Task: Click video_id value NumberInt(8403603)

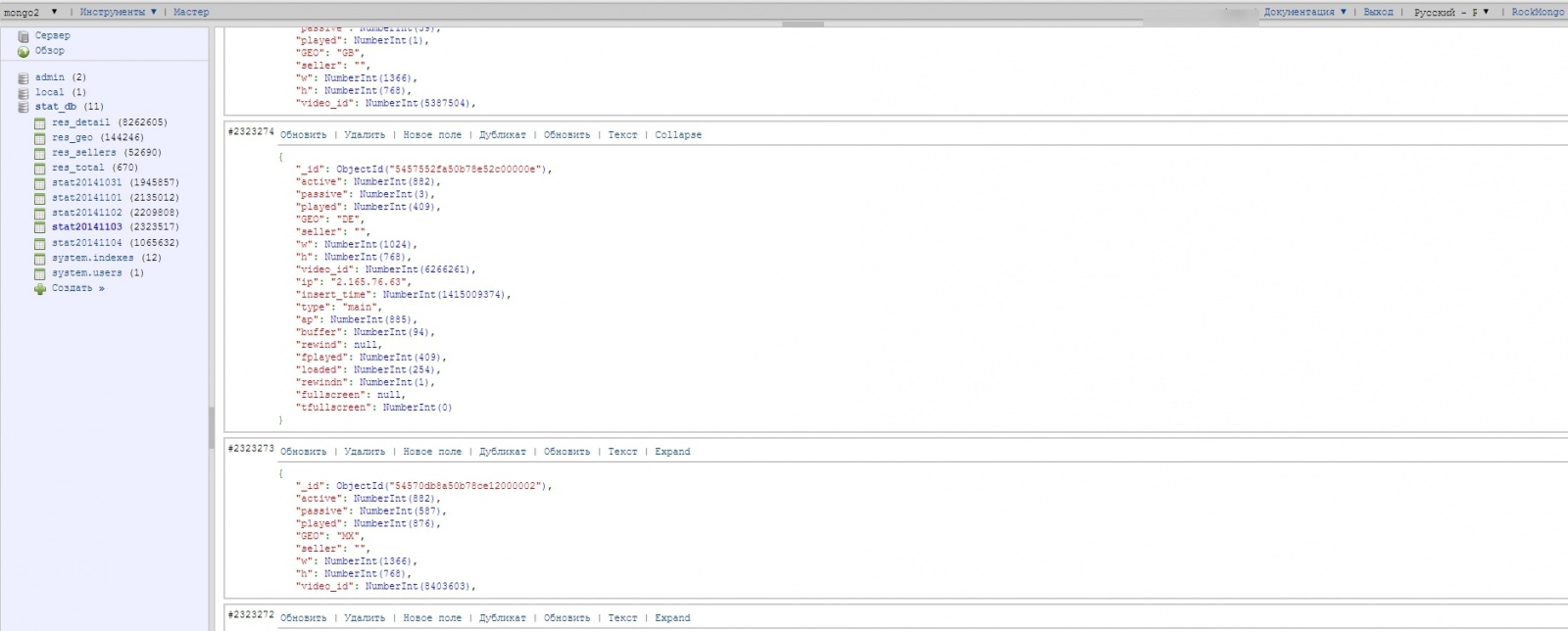Action: click(x=418, y=586)
